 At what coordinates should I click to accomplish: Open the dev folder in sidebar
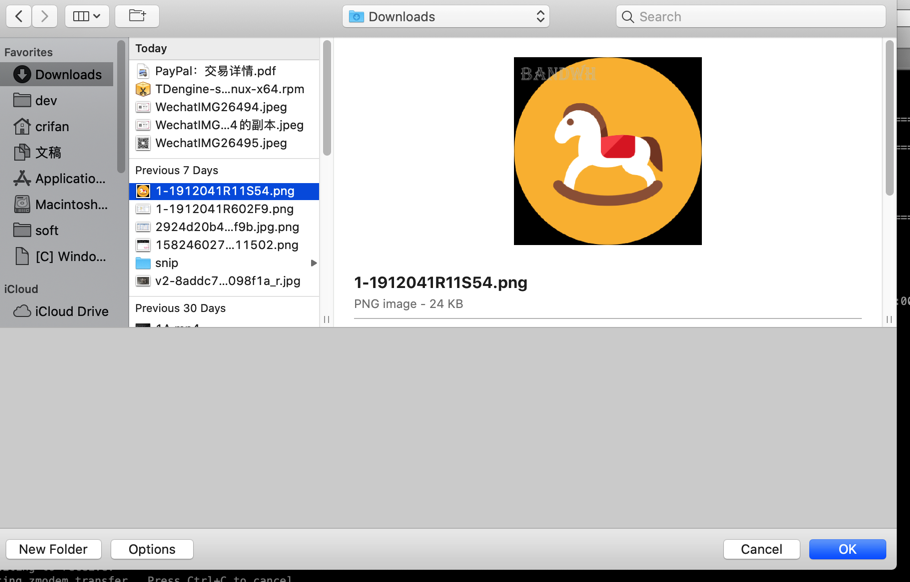pos(57,100)
